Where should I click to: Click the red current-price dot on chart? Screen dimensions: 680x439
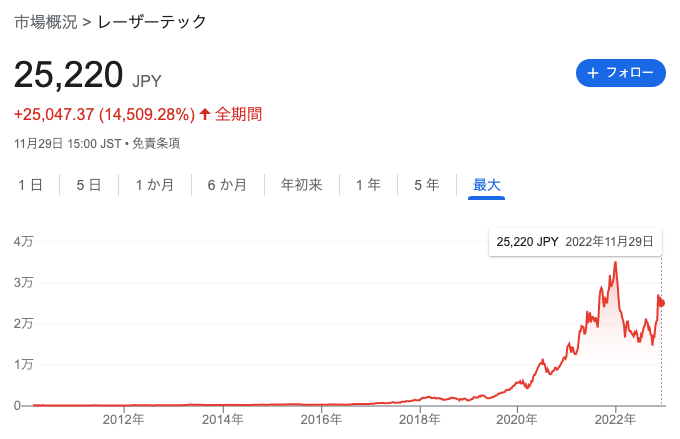coord(661,303)
